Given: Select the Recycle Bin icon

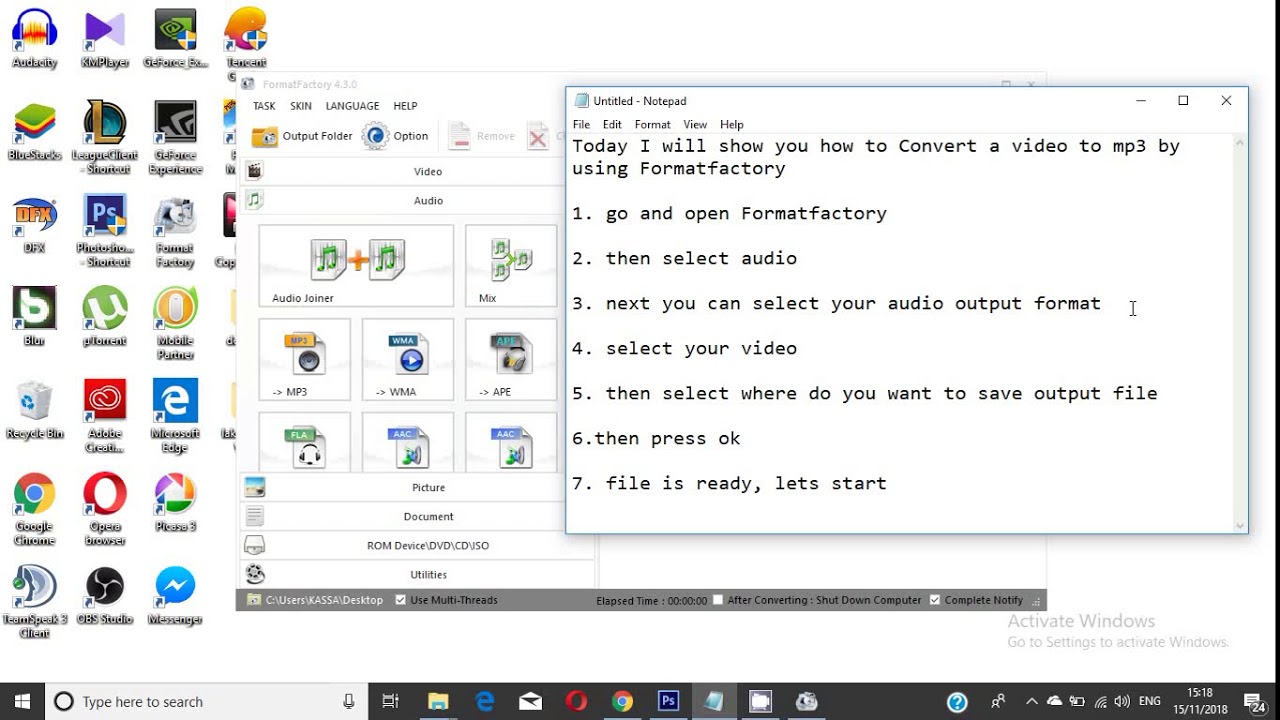Looking at the screenshot, I should [34, 411].
